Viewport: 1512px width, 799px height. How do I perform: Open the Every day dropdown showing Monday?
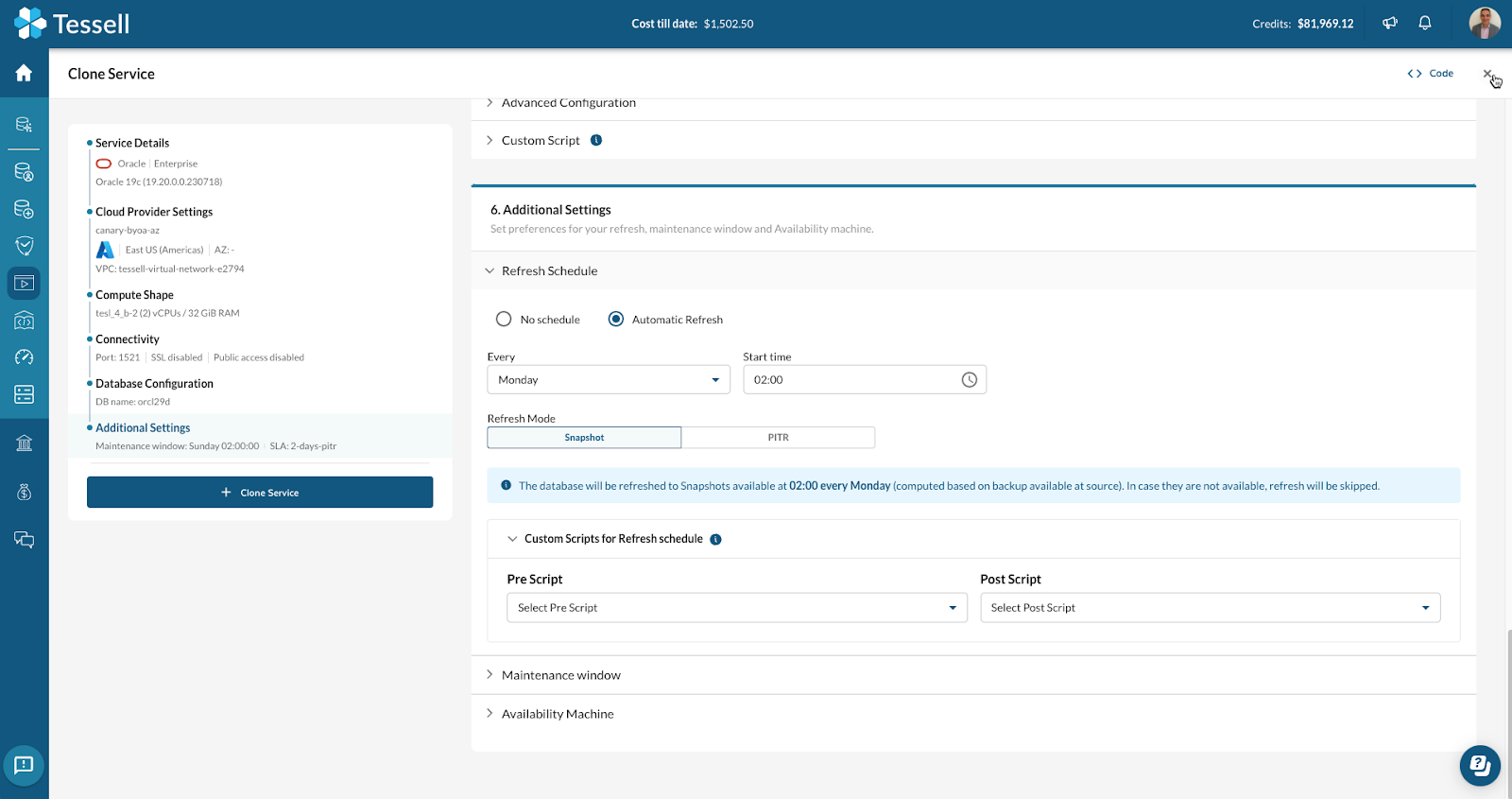[x=609, y=380]
